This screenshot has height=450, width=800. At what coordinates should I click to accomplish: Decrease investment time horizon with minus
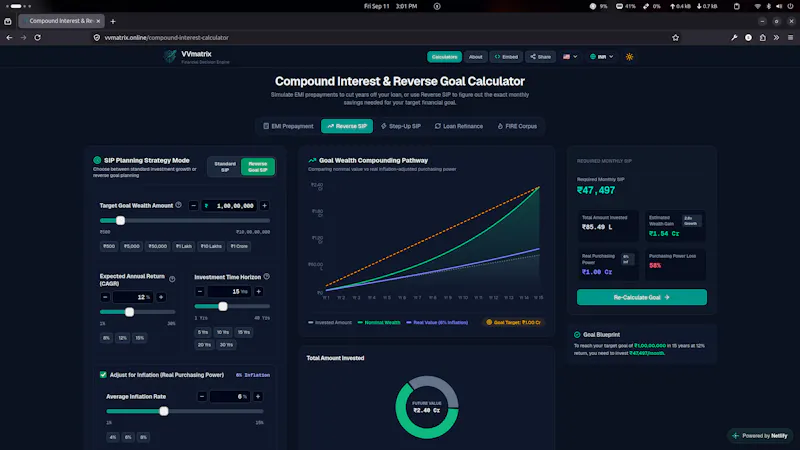click(200, 291)
